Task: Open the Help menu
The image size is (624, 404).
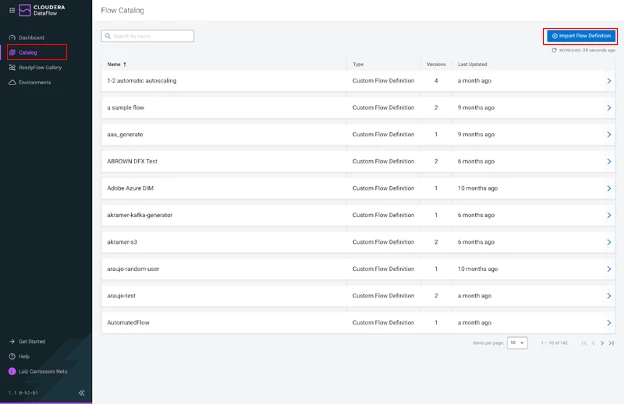Action: 19,356
